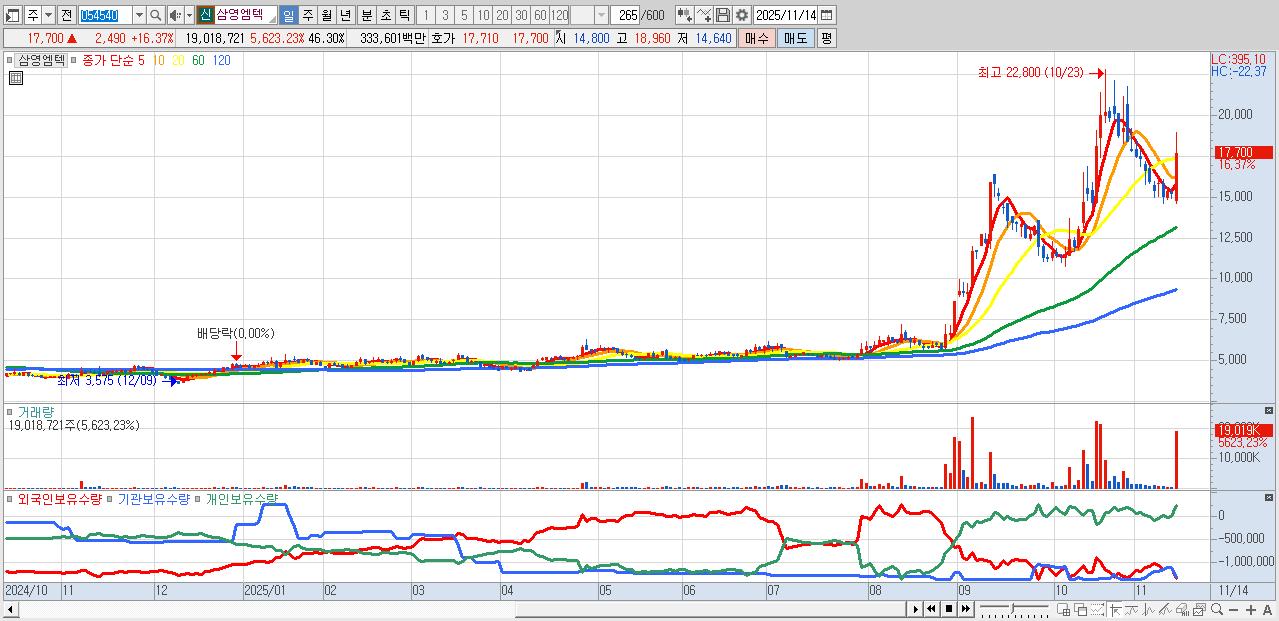Open the dropdown arrow beside the speaker icon
This screenshot has height=621, width=1279.
pos(189,15)
